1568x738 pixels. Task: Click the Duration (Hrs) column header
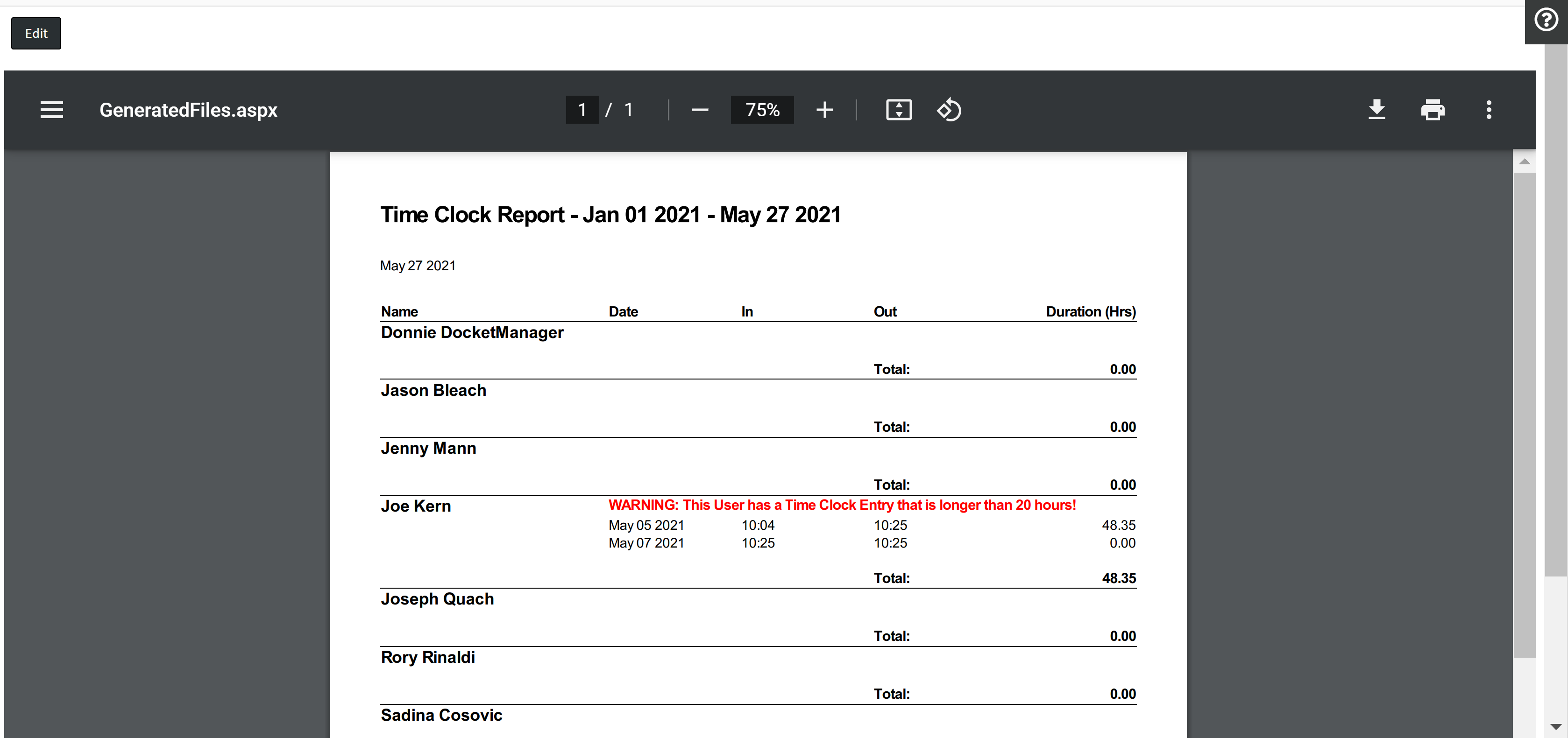pos(1090,311)
